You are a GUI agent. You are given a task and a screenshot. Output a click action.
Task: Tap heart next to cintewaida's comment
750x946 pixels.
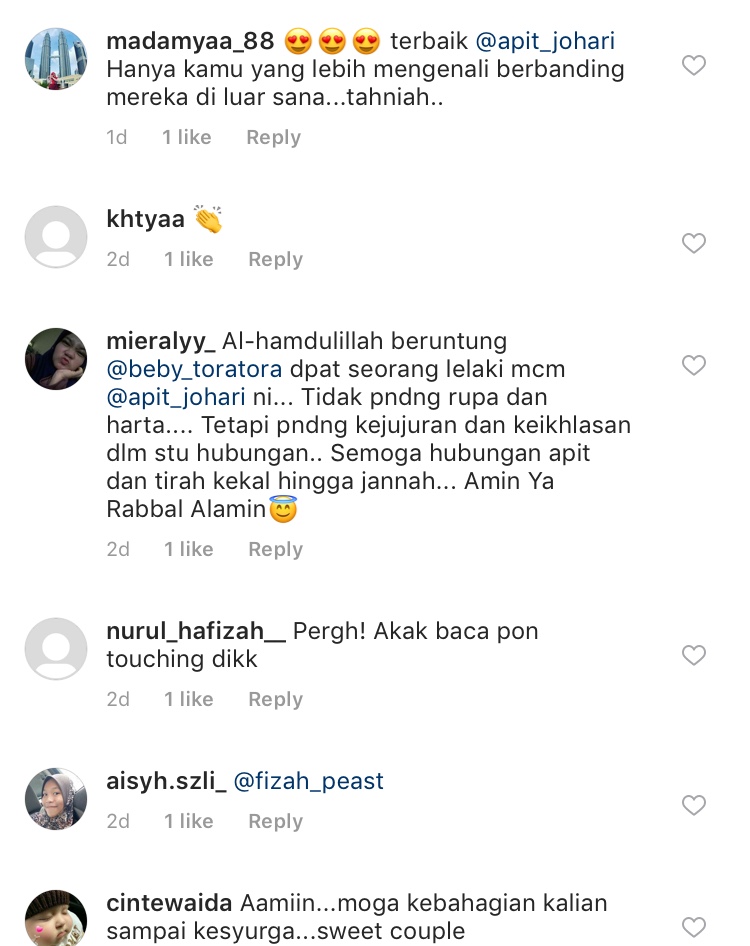tap(693, 927)
